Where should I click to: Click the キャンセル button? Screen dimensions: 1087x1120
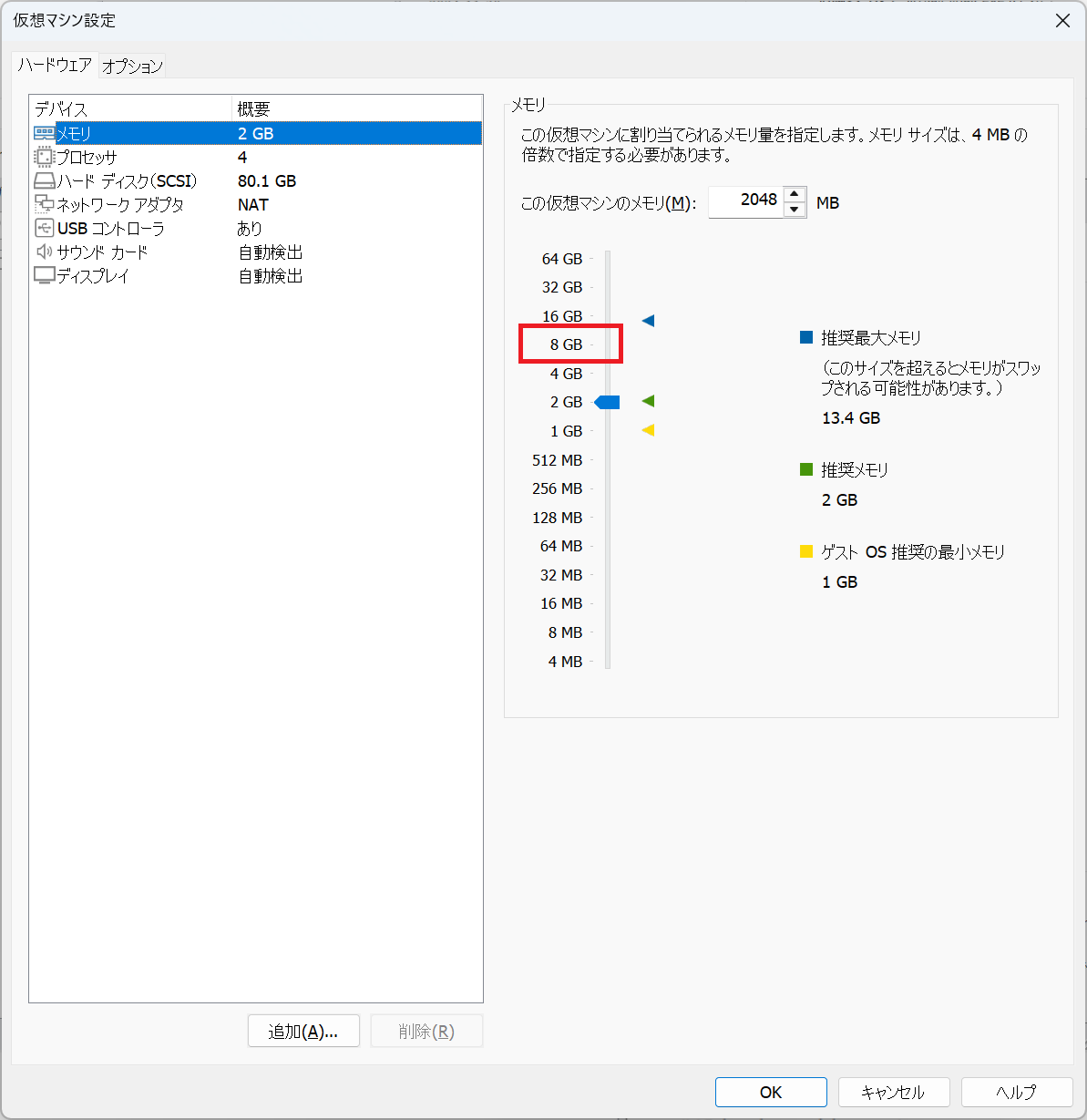tap(893, 1092)
